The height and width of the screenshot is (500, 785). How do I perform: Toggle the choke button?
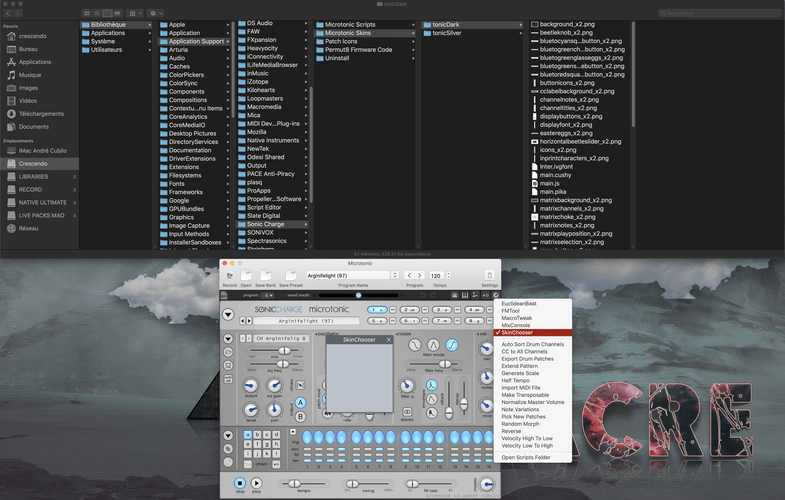tap(300, 385)
